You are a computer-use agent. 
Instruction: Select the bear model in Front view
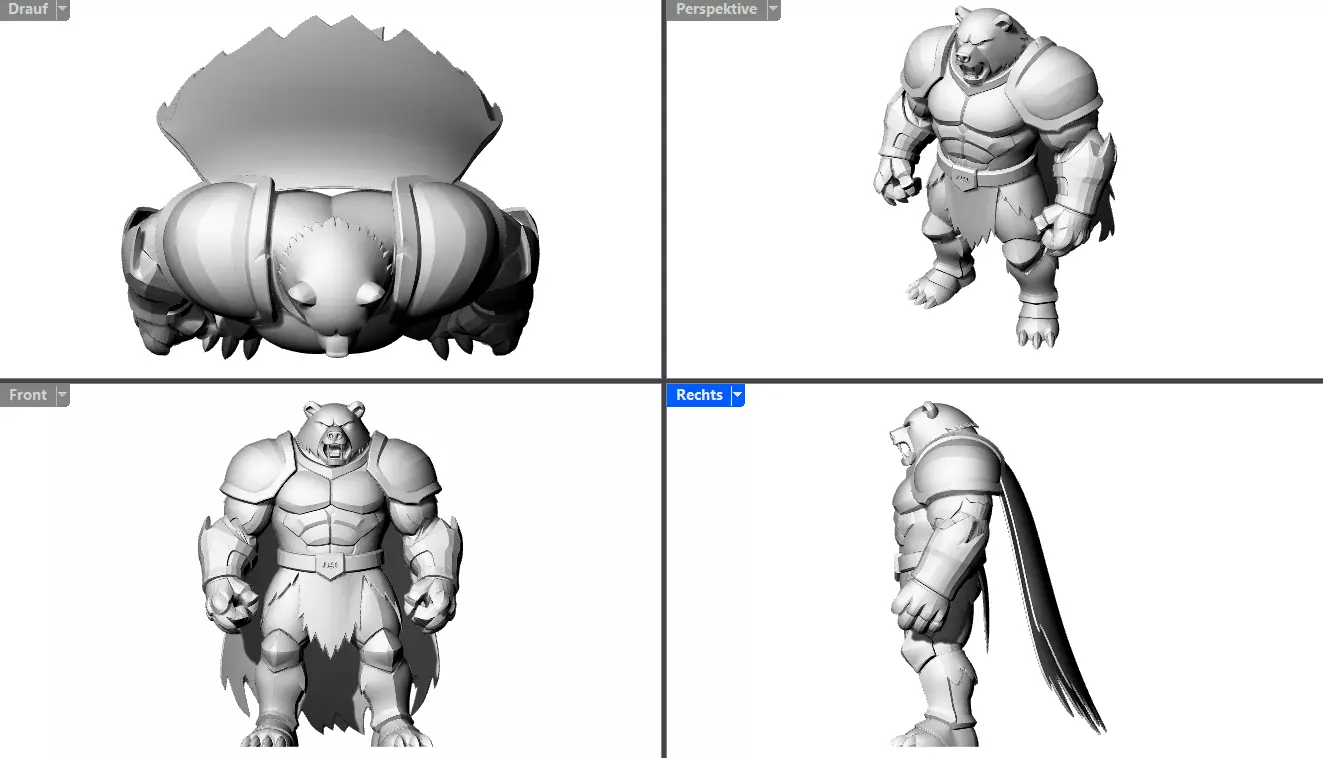click(x=331, y=575)
